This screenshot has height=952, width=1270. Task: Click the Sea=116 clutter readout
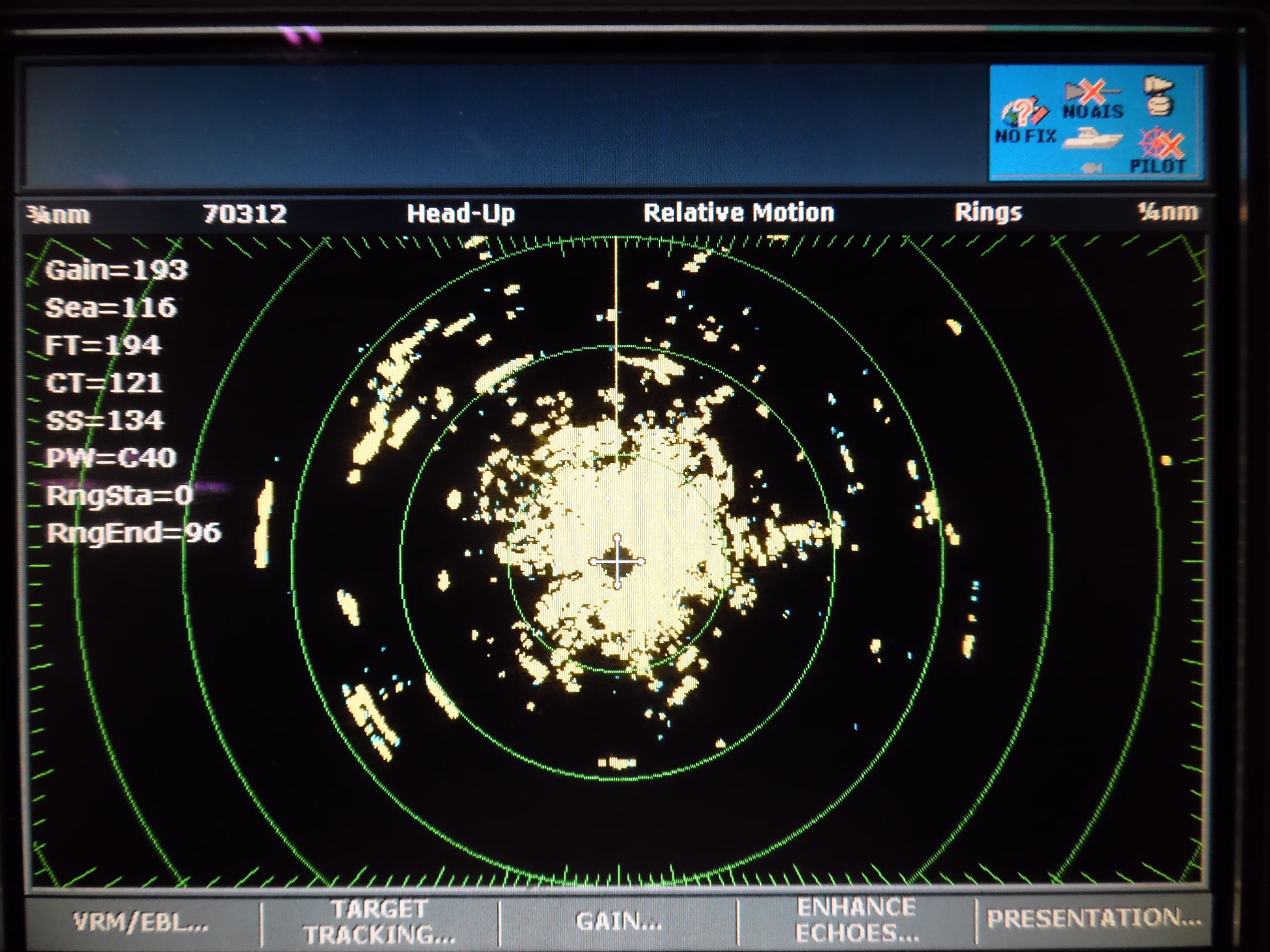pyautogui.click(x=111, y=307)
